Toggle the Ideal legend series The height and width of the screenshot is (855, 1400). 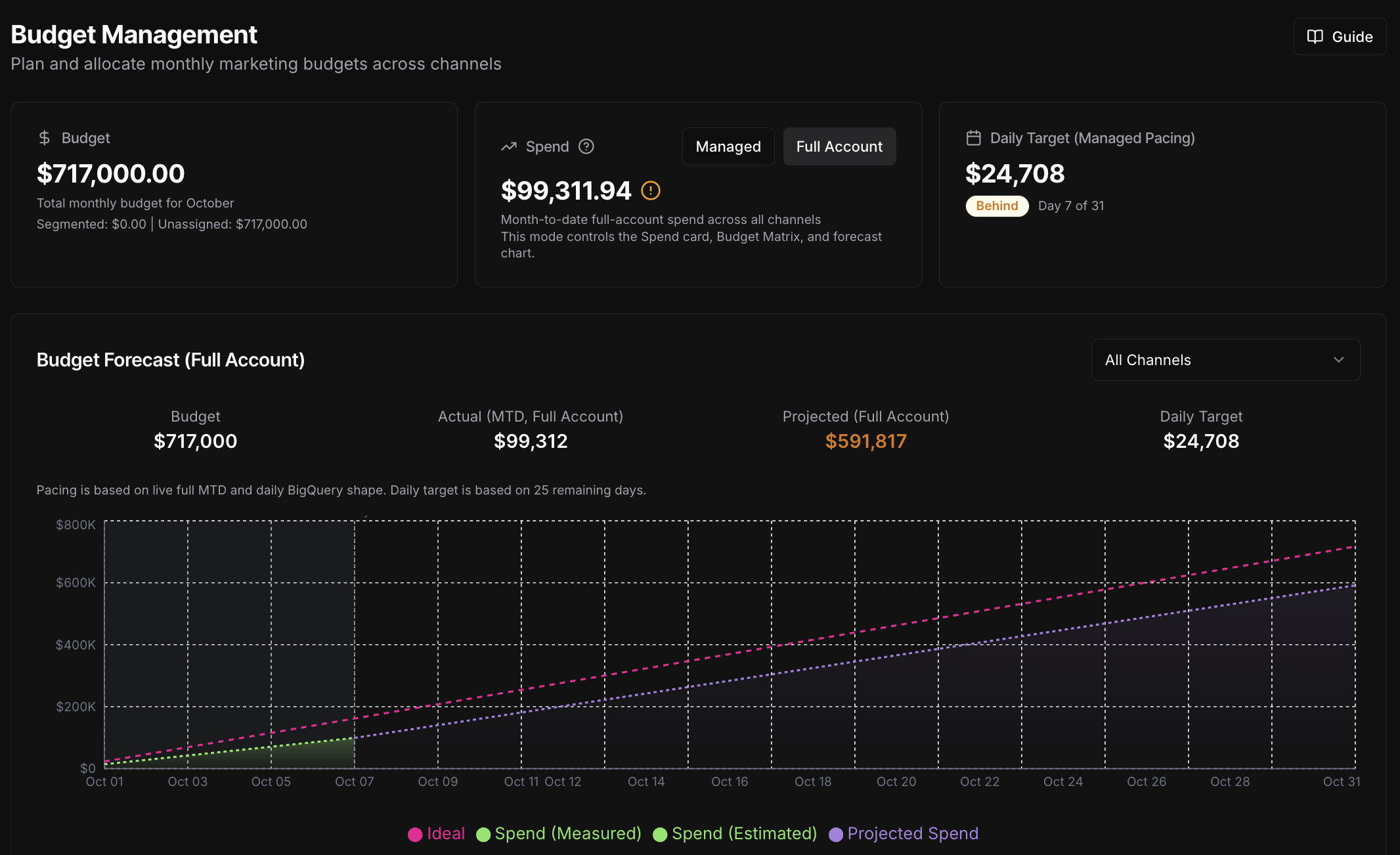point(436,834)
